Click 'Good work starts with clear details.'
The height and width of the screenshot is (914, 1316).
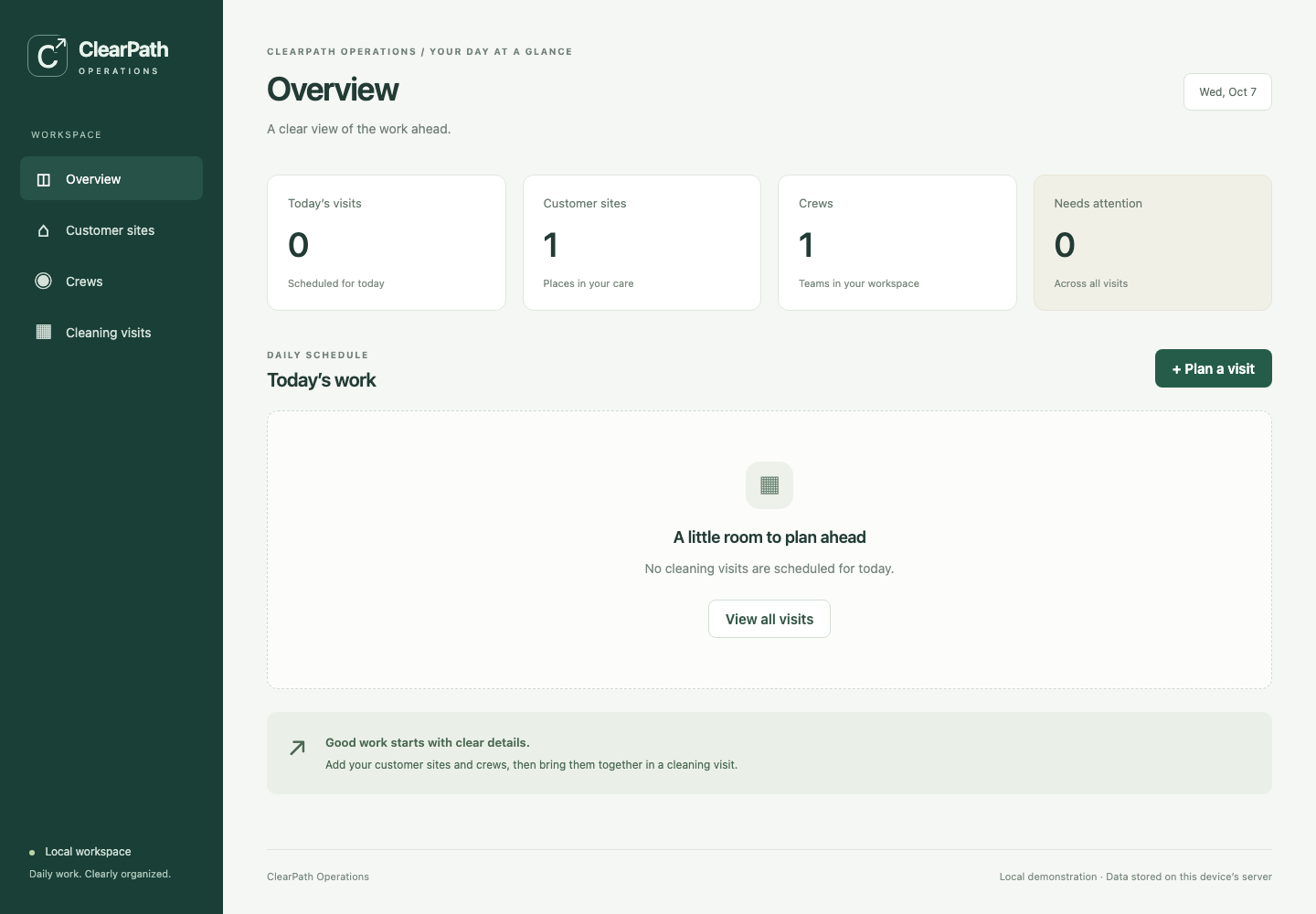tap(428, 742)
